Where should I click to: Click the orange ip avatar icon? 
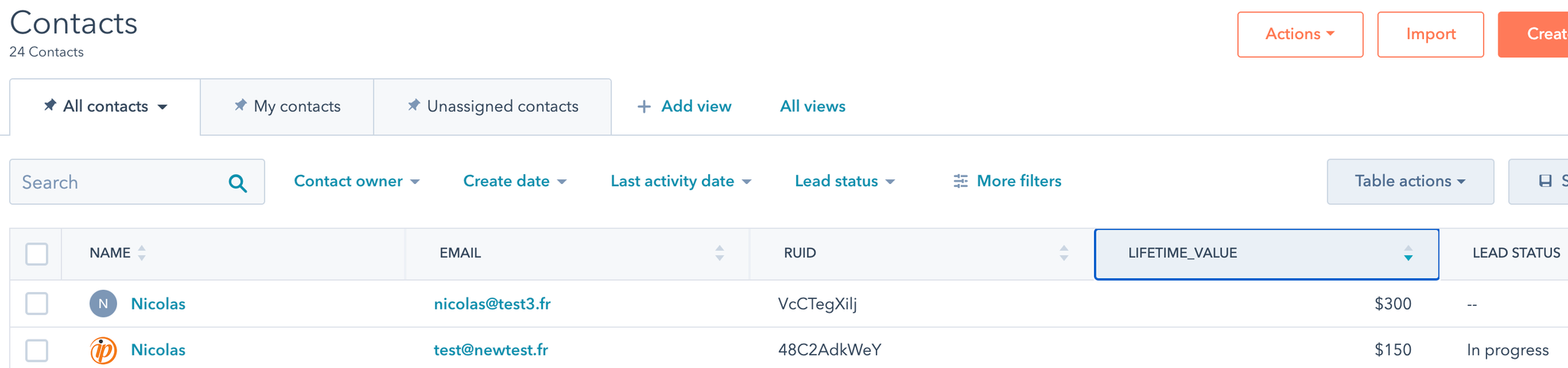click(x=103, y=350)
